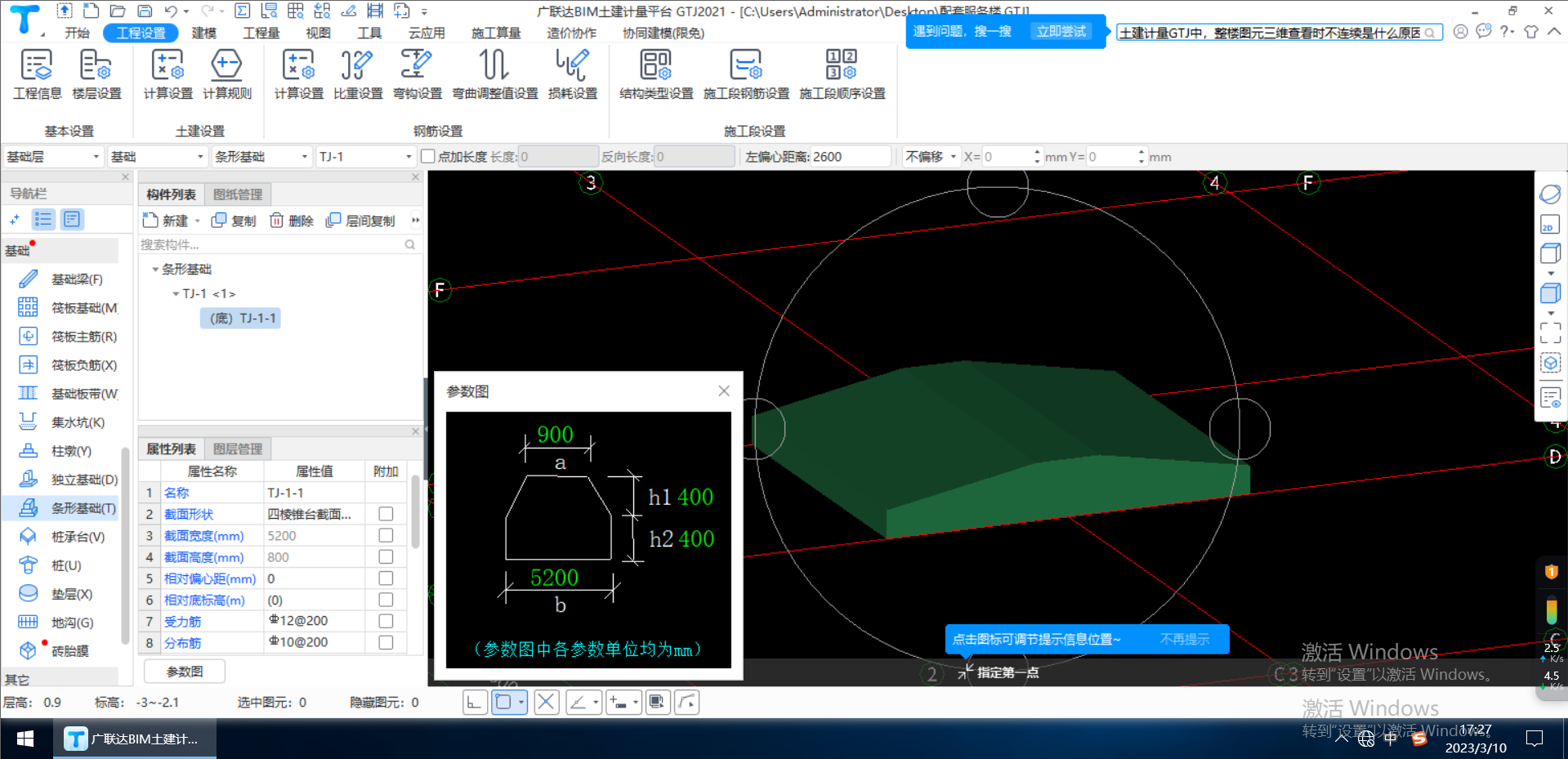Screen dimensions: 1568x759
Task: Click 复制 copy component button
Action: click(x=234, y=221)
